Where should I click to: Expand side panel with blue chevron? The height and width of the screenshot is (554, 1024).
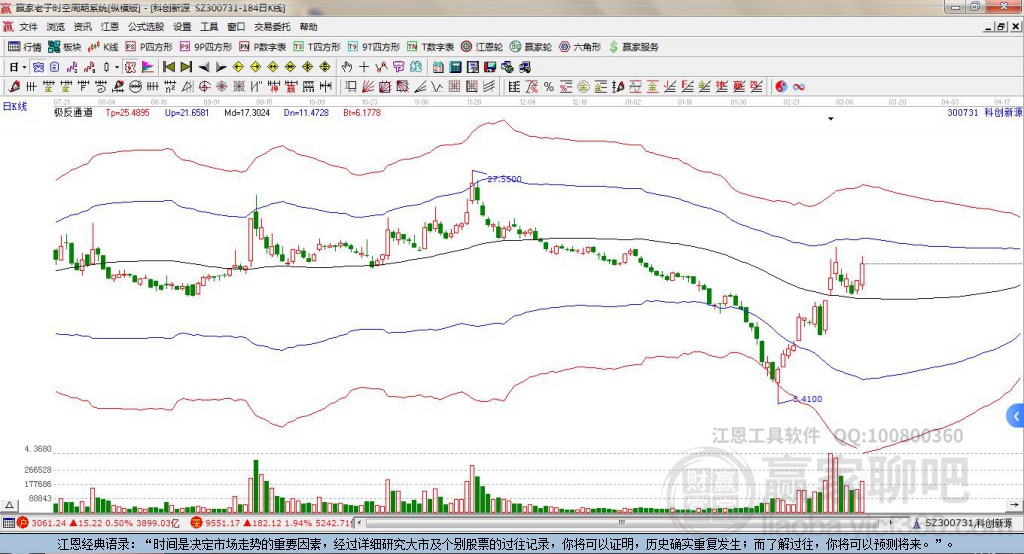pos(1016,416)
